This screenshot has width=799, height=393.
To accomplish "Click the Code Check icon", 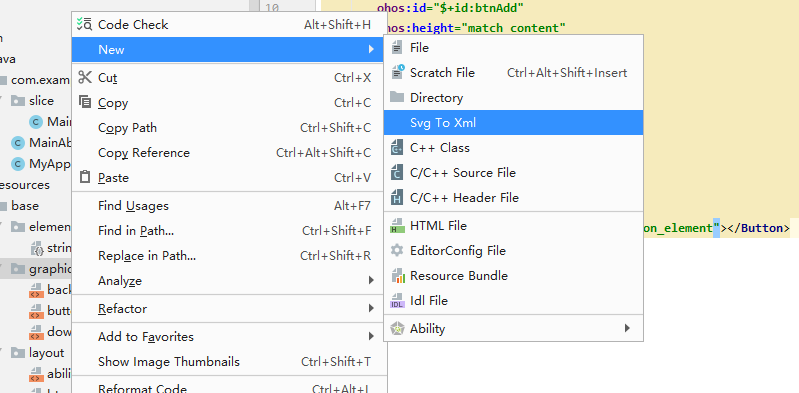I will 84,24.
